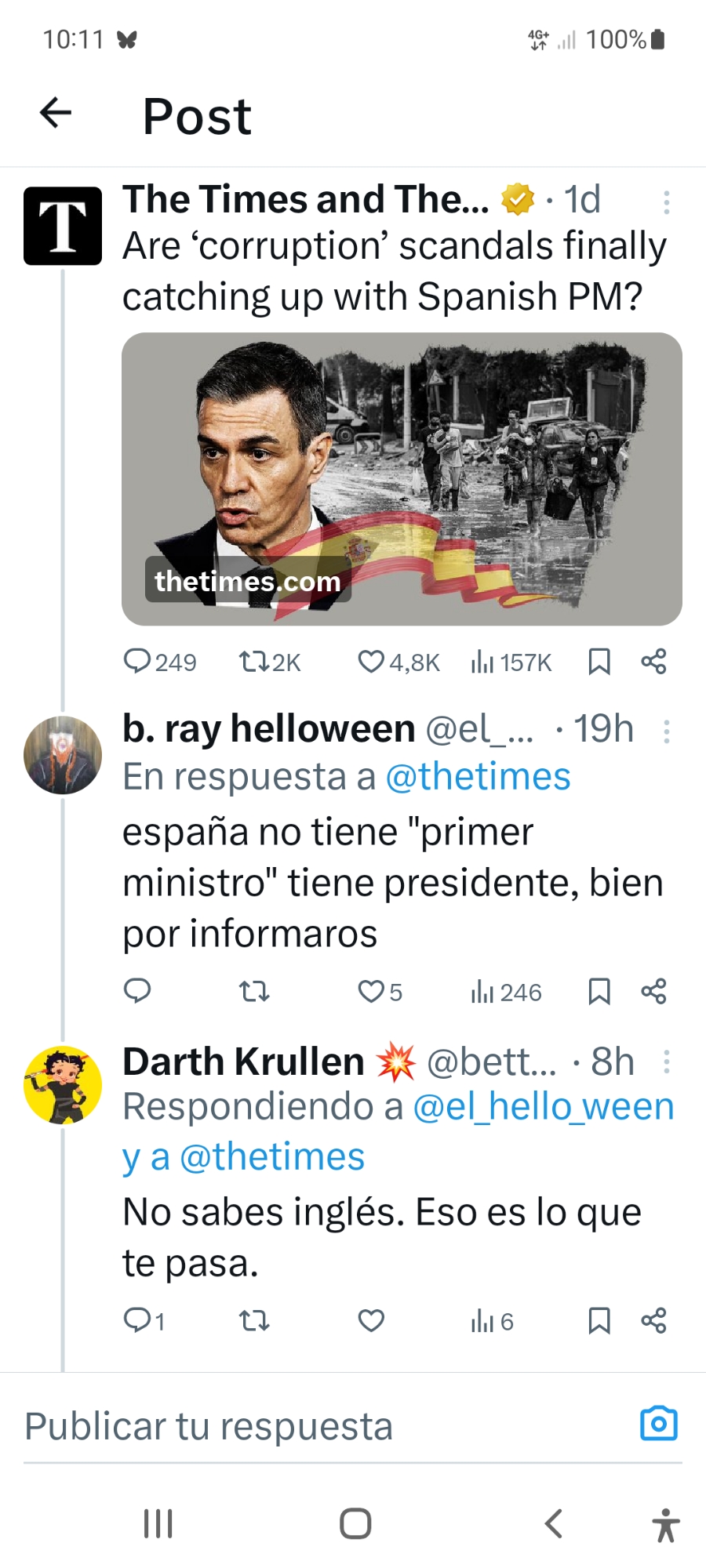Open more options on The Times post
Image resolution: width=706 pixels, height=1568 pixels.
[666, 202]
